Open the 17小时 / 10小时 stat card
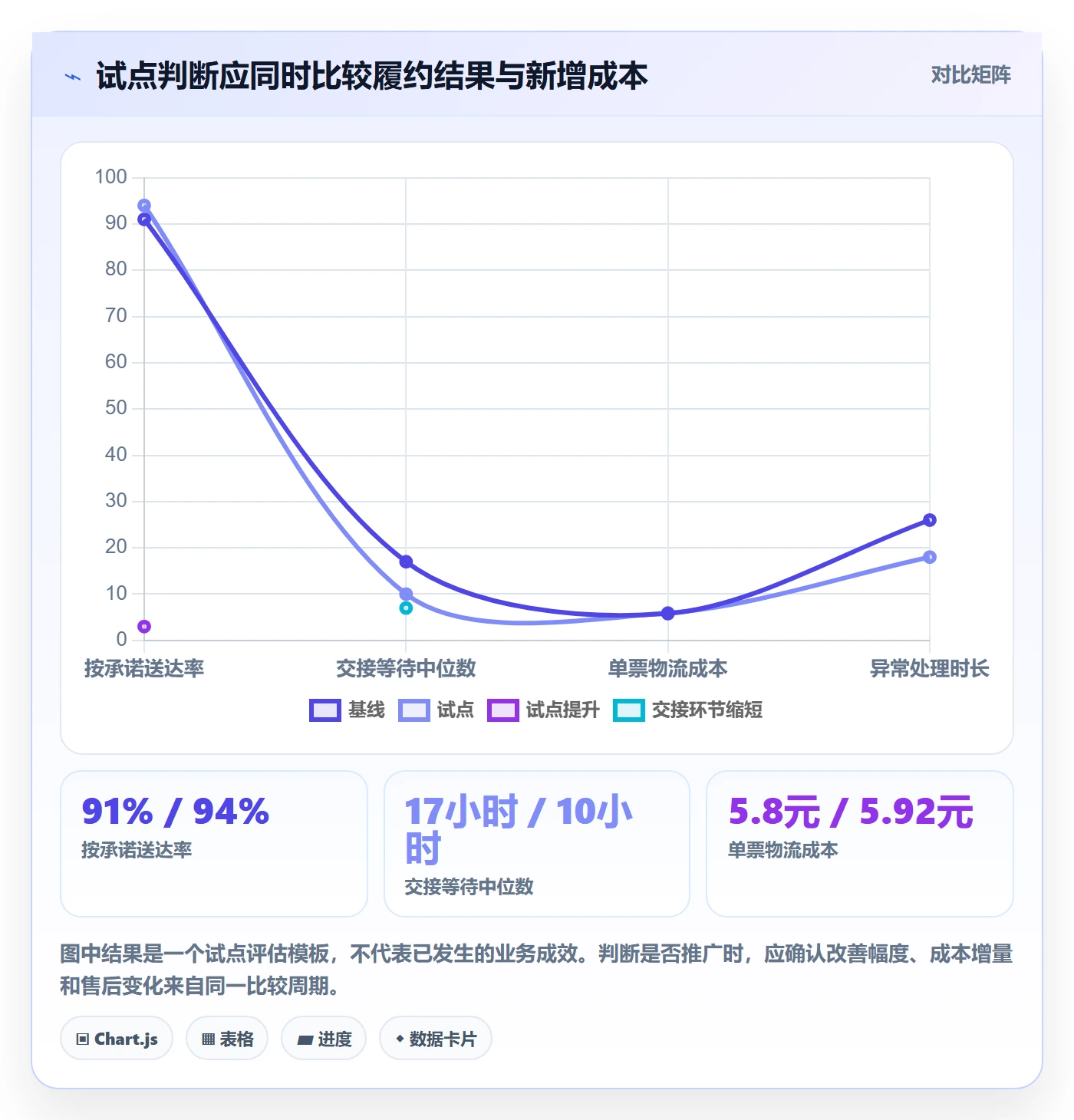The height and width of the screenshot is (1120, 1074). click(x=537, y=844)
